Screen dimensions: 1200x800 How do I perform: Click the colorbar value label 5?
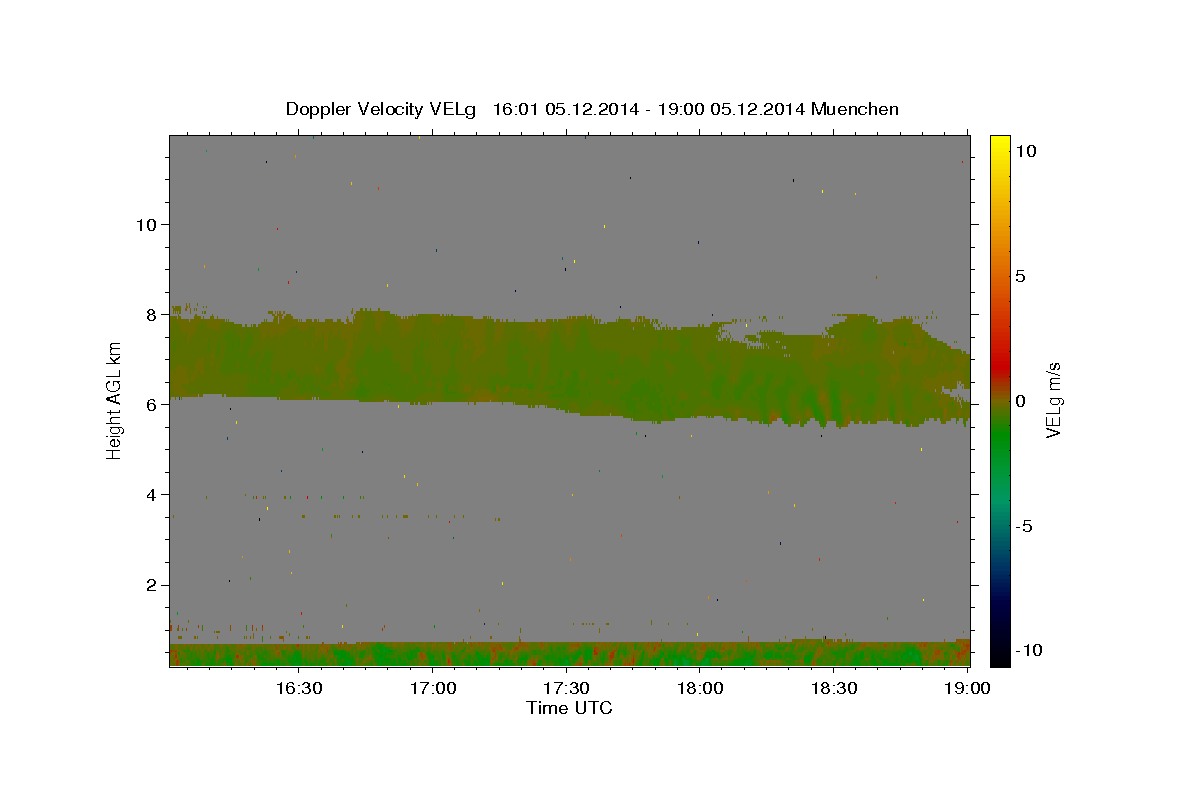coord(1020,276)
